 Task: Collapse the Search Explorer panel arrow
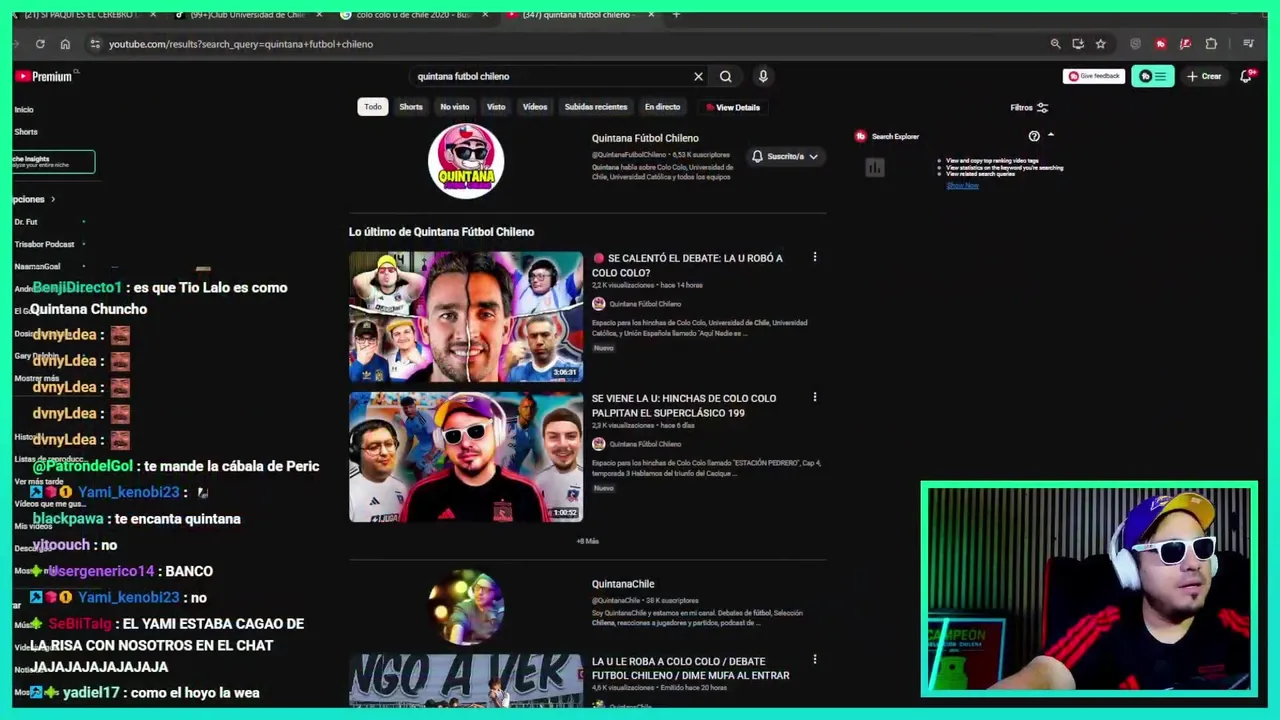click(x=1051, y=135)
